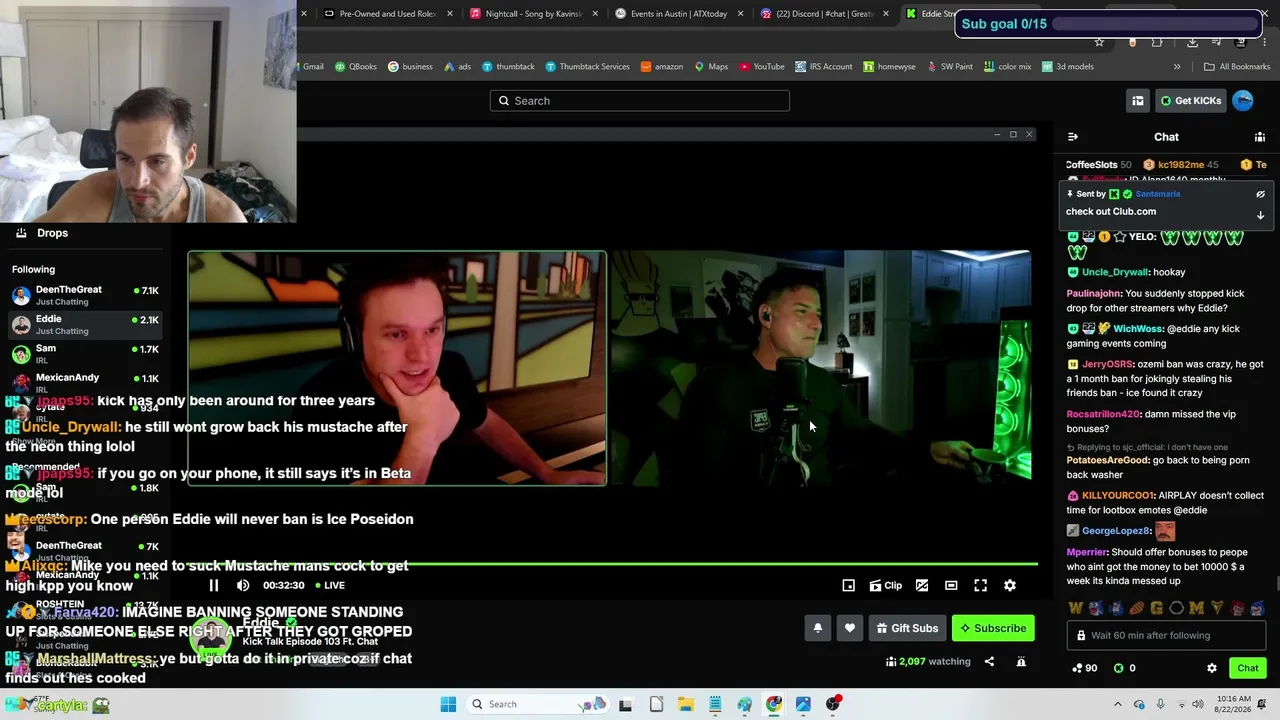Open the All Bookmarks folder
This screenshot has height=720, width=1280.
point(1237,67)
